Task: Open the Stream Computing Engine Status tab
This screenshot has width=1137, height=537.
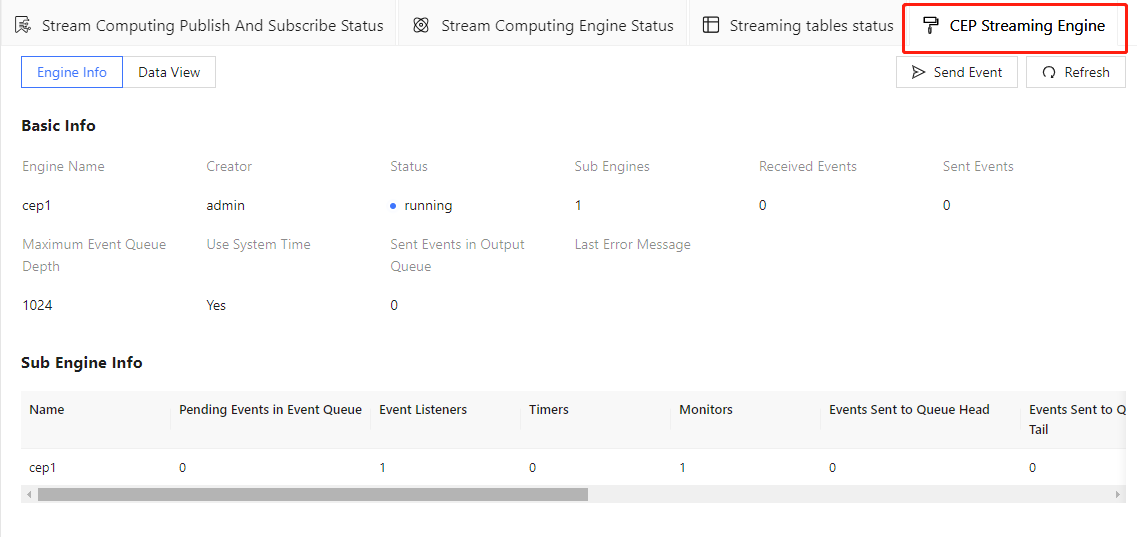Action: point(557,25)
